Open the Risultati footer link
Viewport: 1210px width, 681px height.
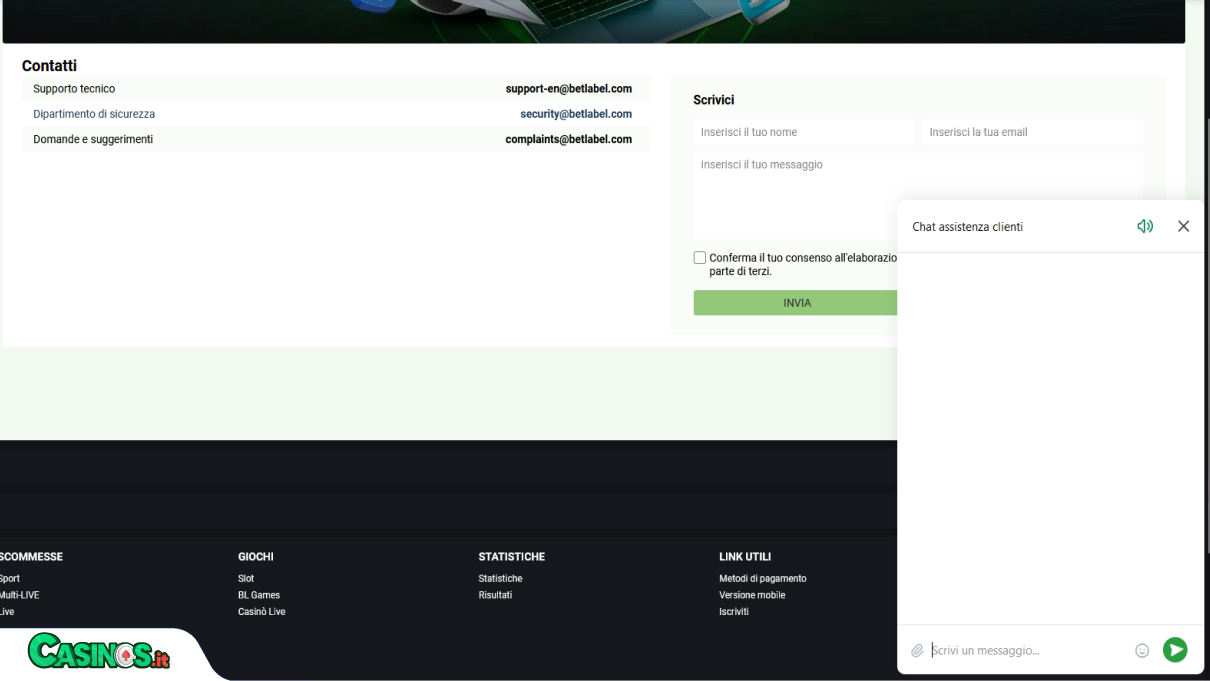[x=495, y=595]
